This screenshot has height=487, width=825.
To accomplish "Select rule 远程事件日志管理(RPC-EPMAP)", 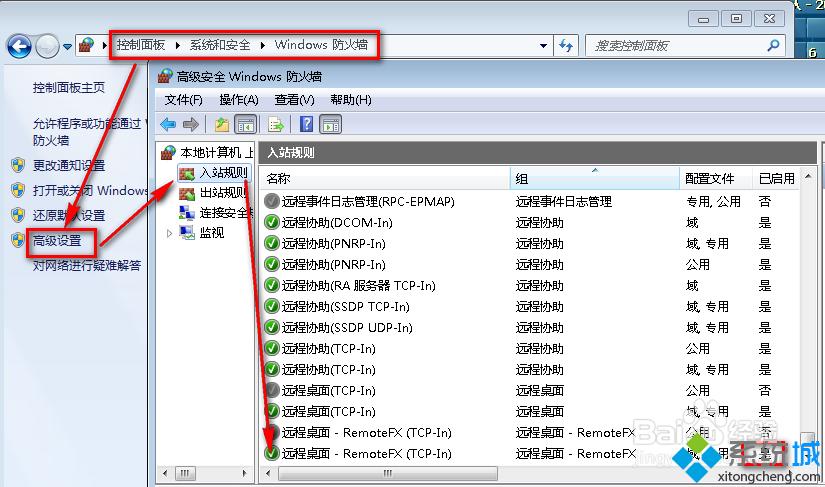I will coord(368,201).
